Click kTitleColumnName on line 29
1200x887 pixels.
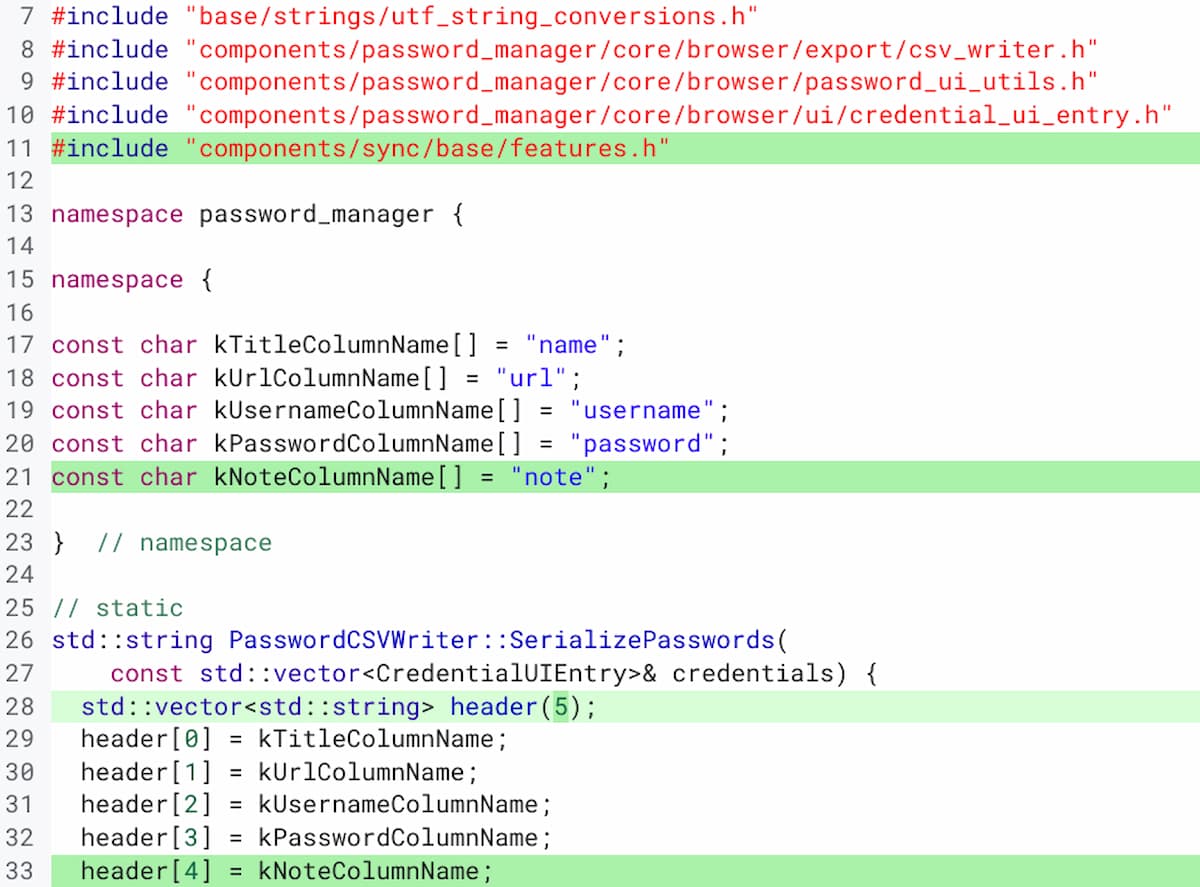(x=375, y=740)
